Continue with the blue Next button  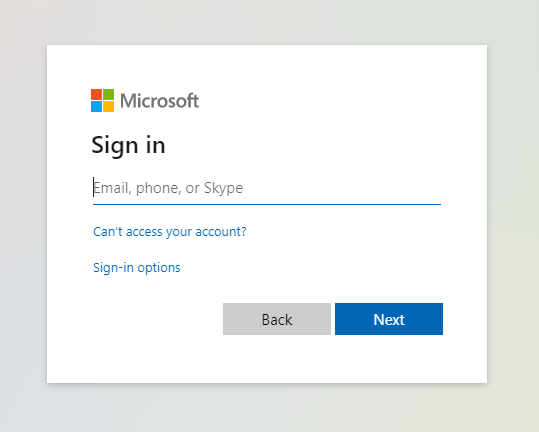pos(389,319)
